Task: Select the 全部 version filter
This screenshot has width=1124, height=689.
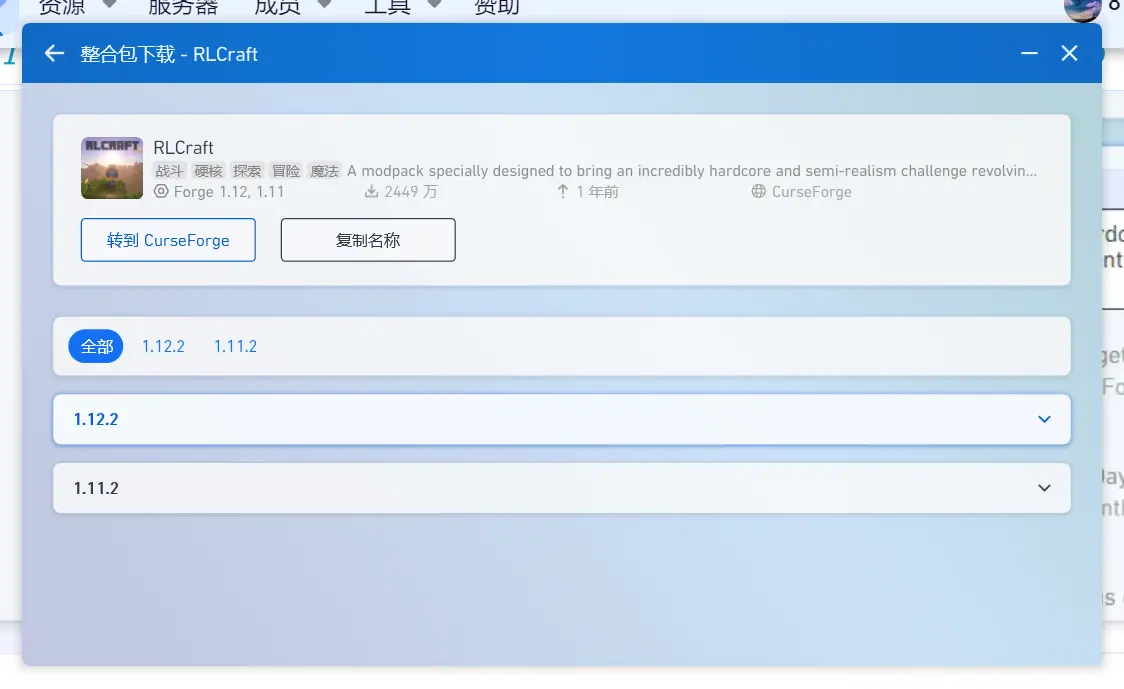Action: pyautogui.click(x=95, y=346)
